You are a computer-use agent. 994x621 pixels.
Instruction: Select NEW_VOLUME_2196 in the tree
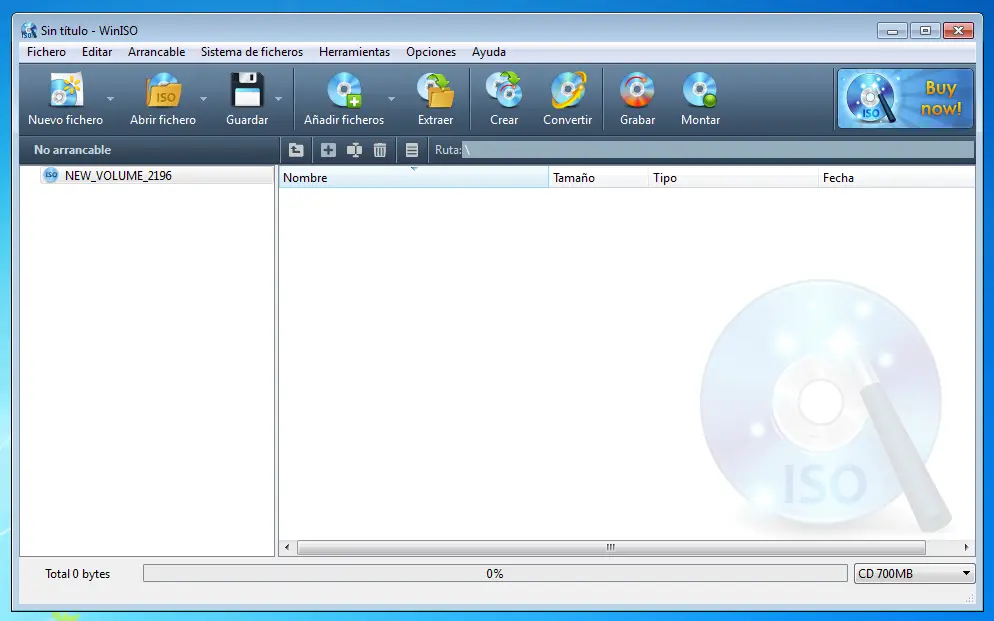(118, 176)
